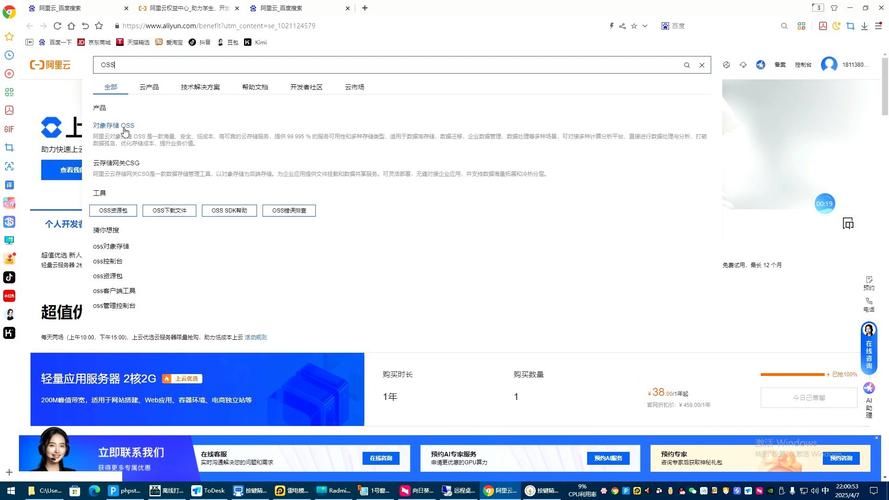Open history clock icon in left sidebar
The width and height of the screenshot is (889, 500).
tap(9, 55)
